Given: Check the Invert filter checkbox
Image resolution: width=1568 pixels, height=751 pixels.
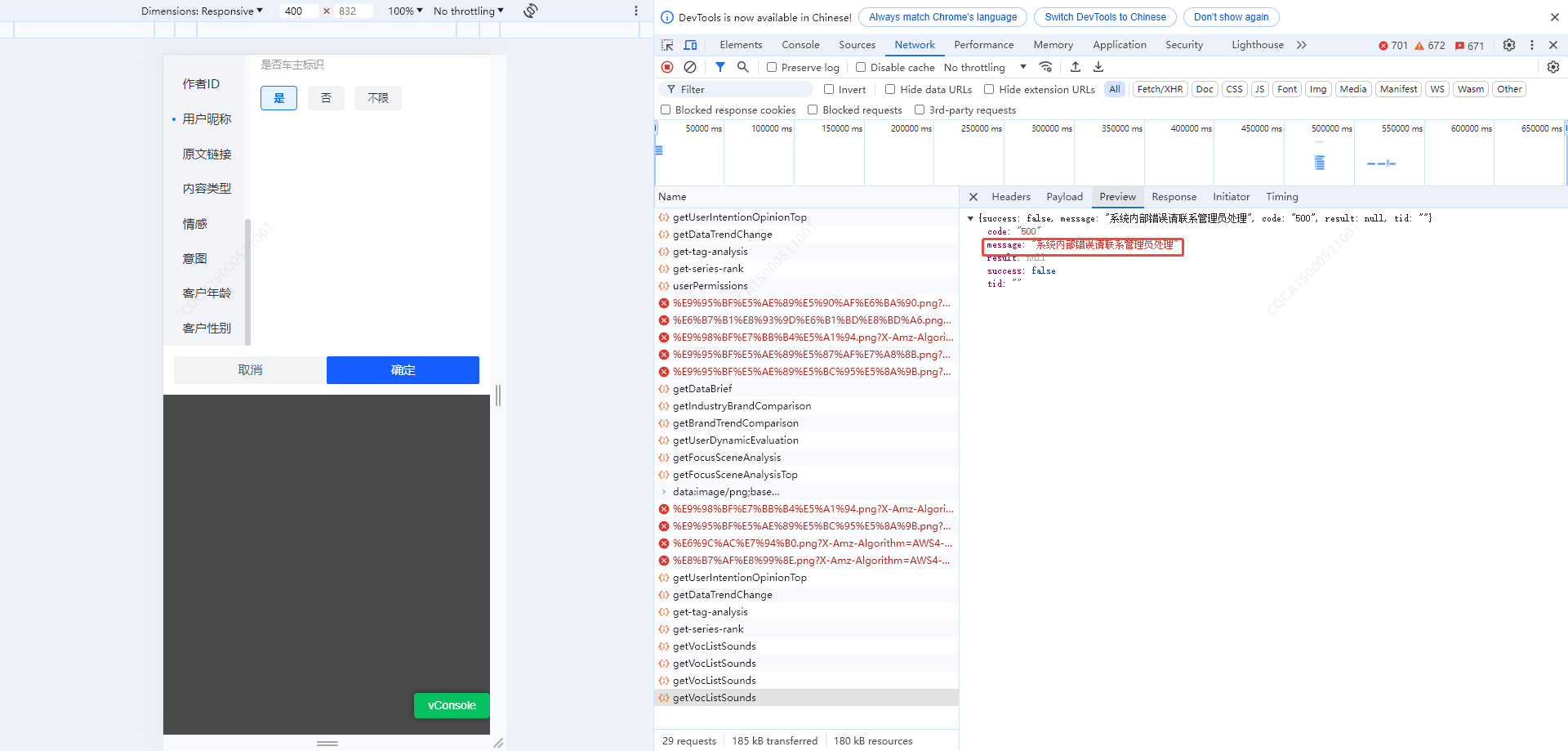Looking at the screenshot, I should point(829,89).
